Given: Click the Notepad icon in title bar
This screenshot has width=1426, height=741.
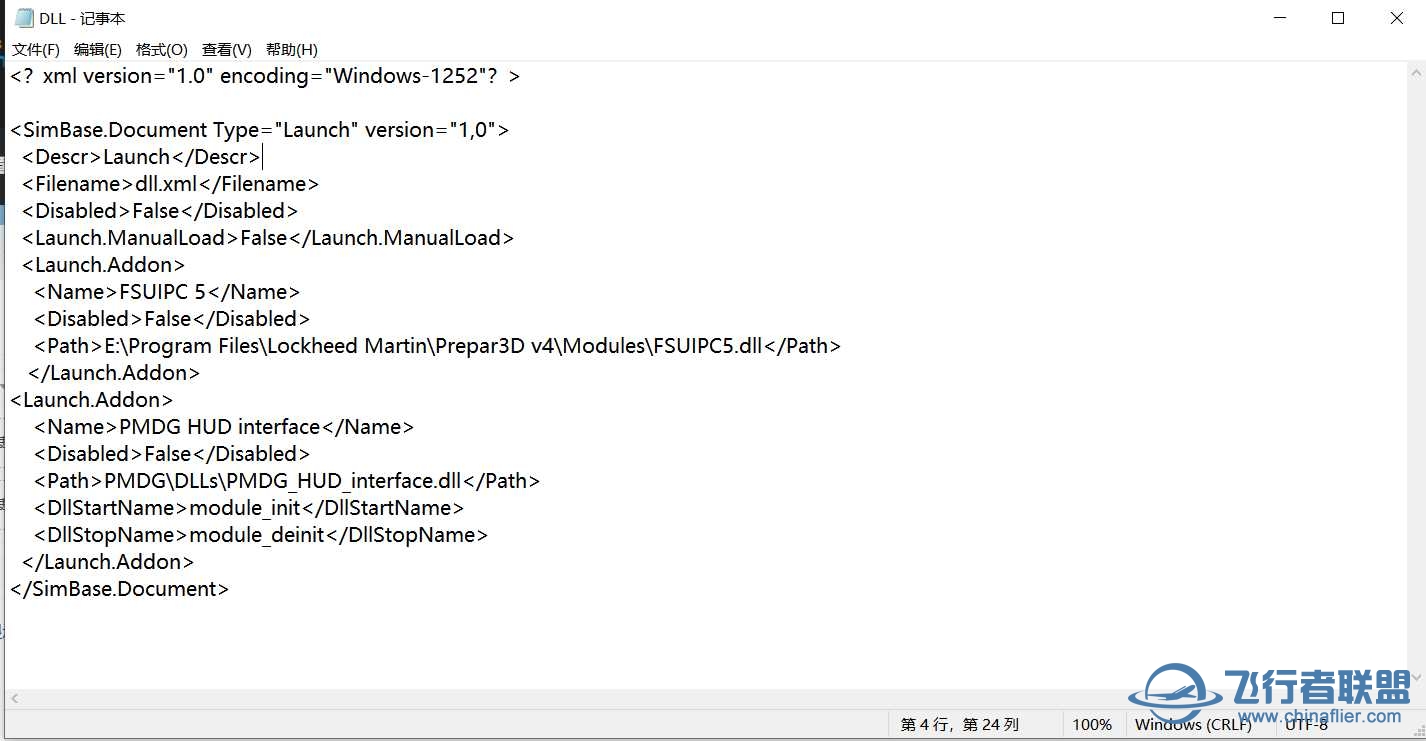Looking at the screenshot, I should (24, 18).
